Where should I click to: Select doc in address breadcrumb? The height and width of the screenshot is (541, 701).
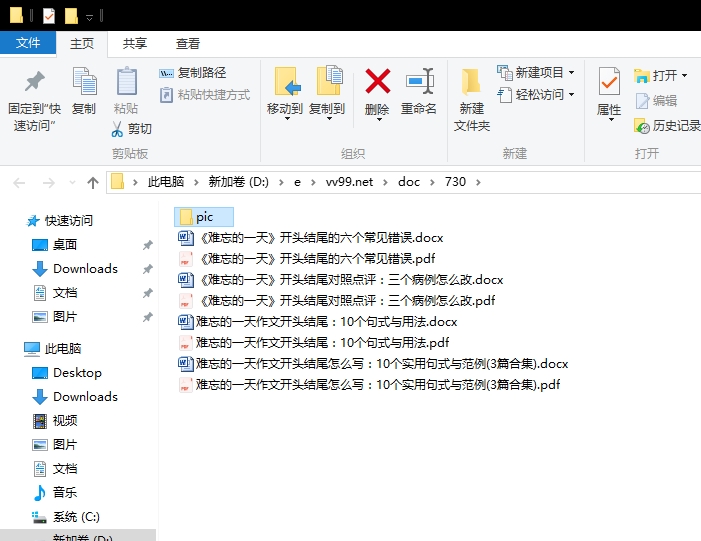[409, 182]
